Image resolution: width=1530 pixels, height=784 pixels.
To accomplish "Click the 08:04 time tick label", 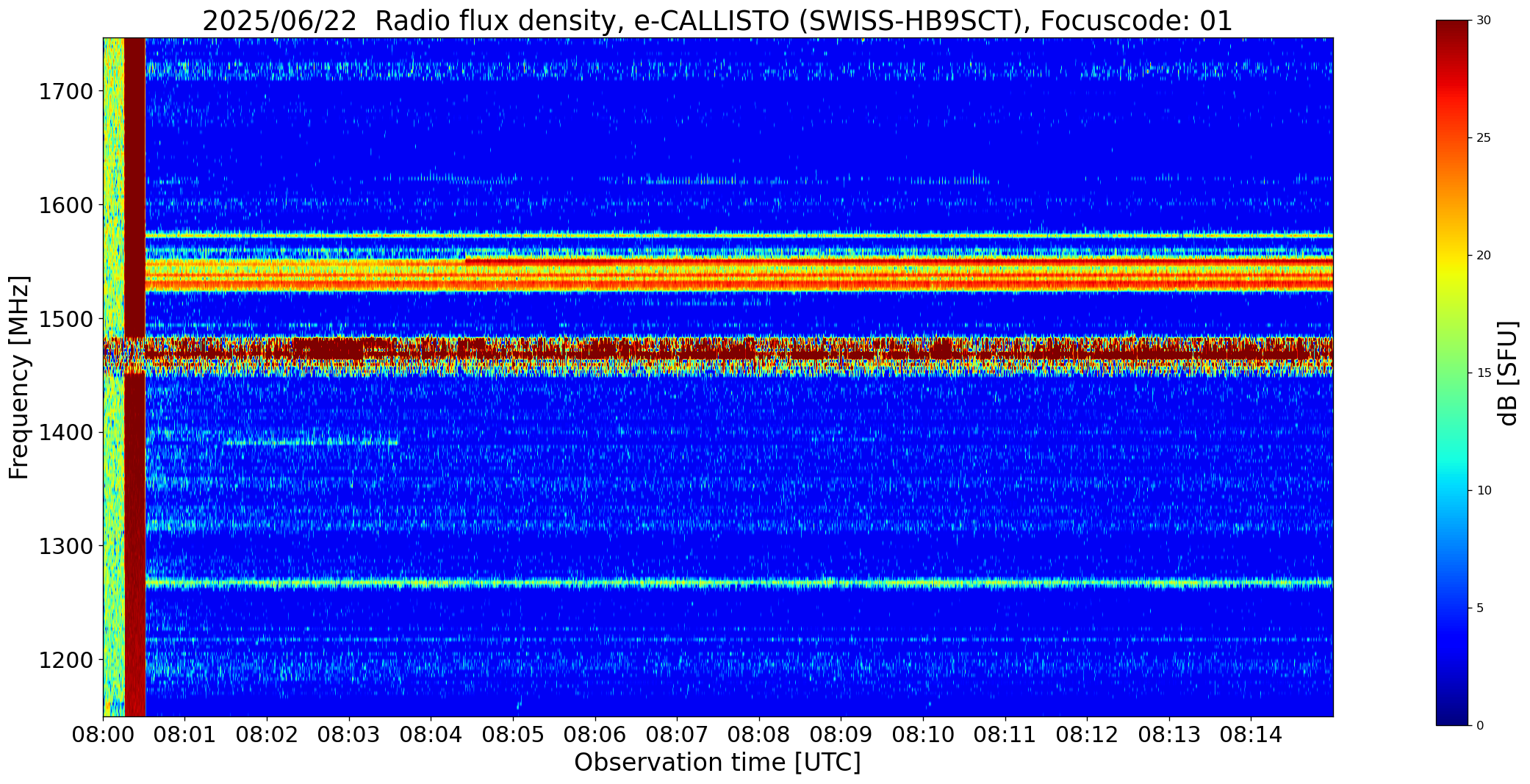I will click(431, 735).
